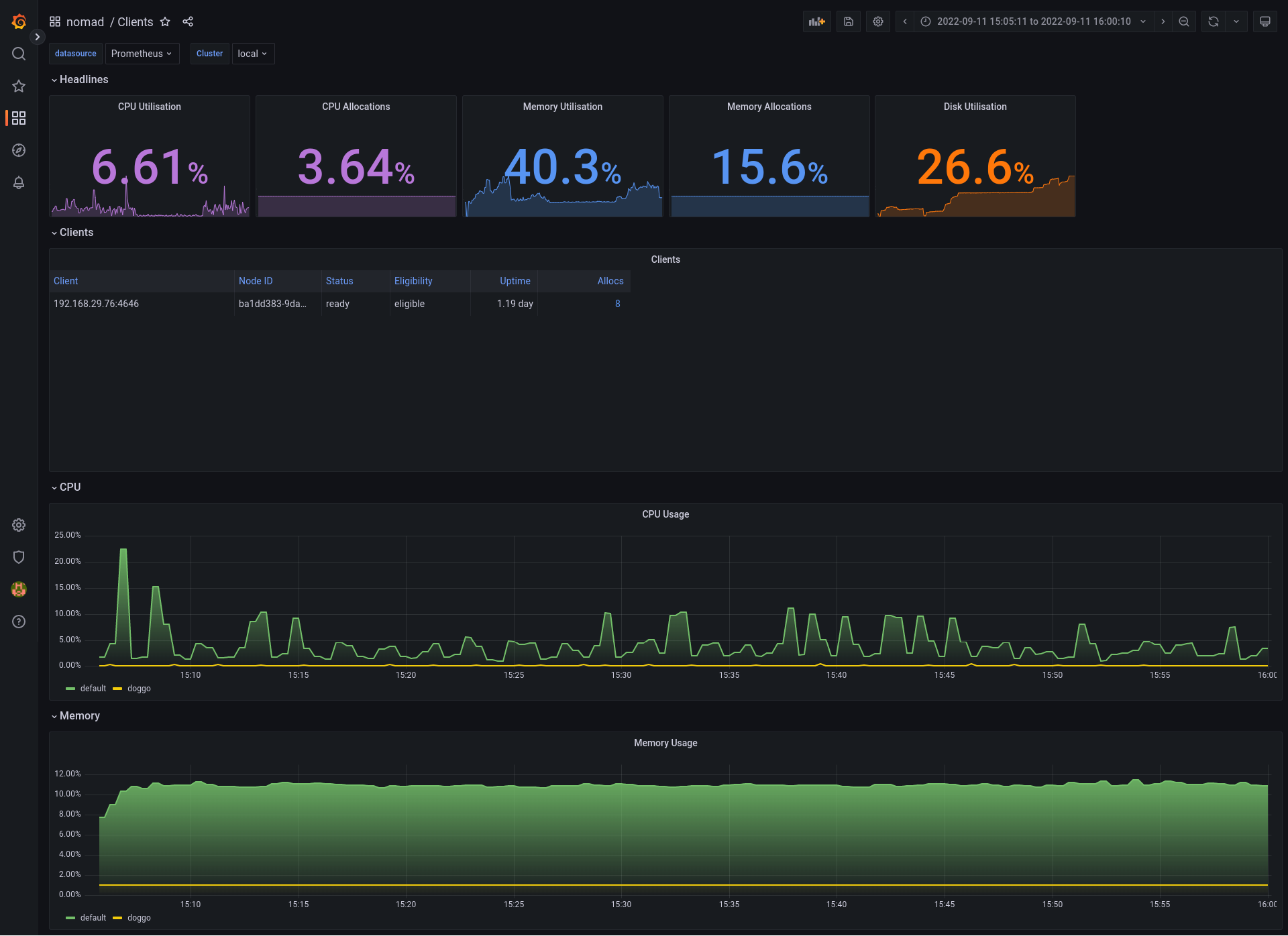Open dashboard settings gear in top bar
The image size is (1288, 936).
click(877, 21)
